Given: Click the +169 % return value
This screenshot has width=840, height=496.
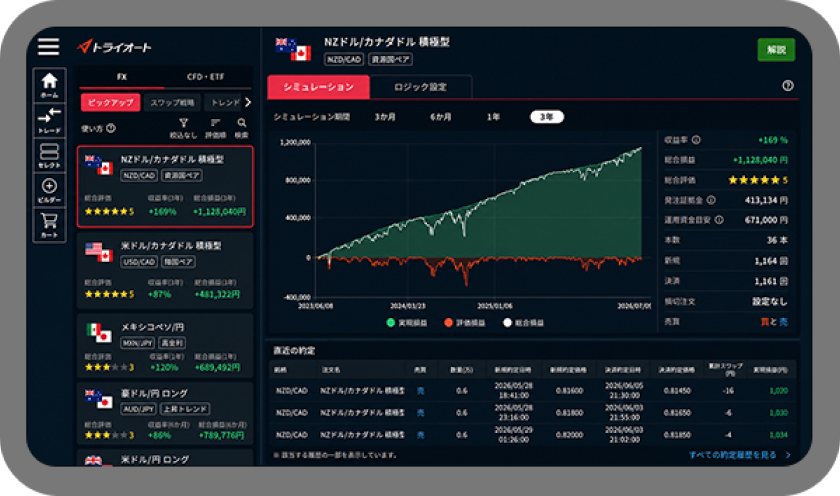Looking at the screenshot, I should coord(772,140).
